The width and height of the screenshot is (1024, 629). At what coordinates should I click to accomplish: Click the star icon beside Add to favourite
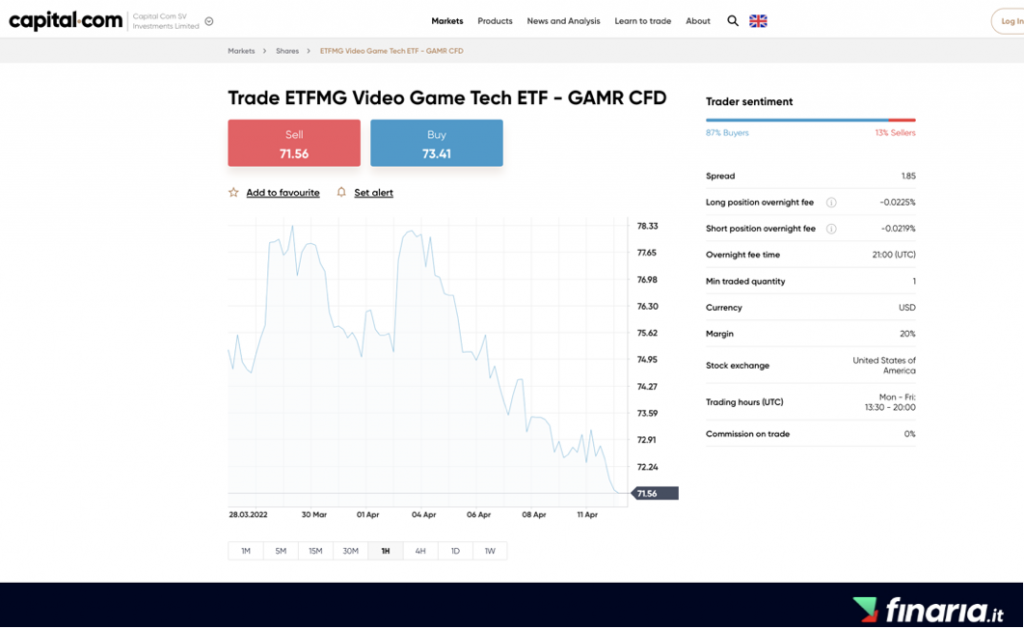click(233, 192)
